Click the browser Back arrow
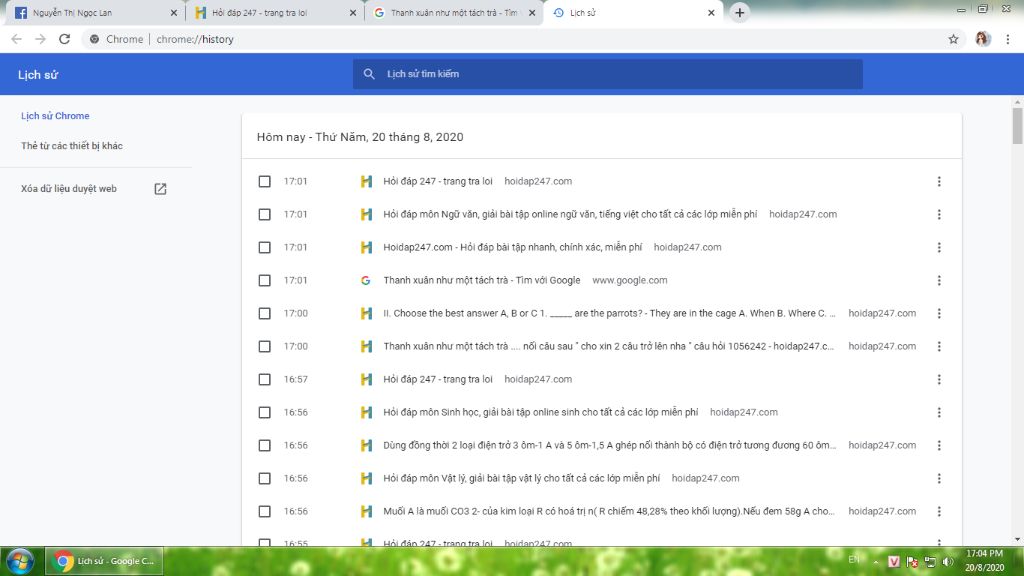This screenshot has width=1024, height=576. click(16, 39)
